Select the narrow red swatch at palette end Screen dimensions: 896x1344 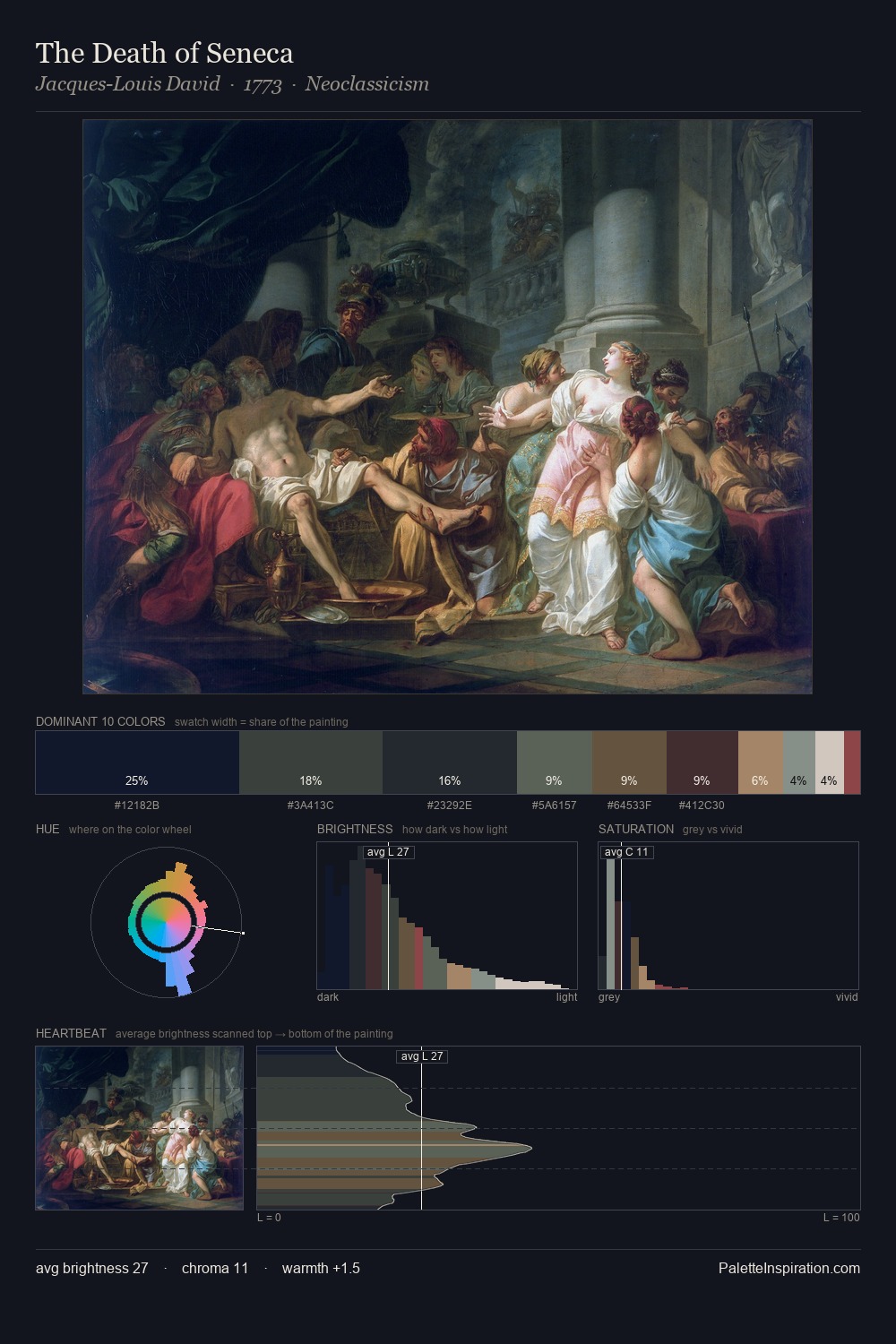(x=852, y=762)
